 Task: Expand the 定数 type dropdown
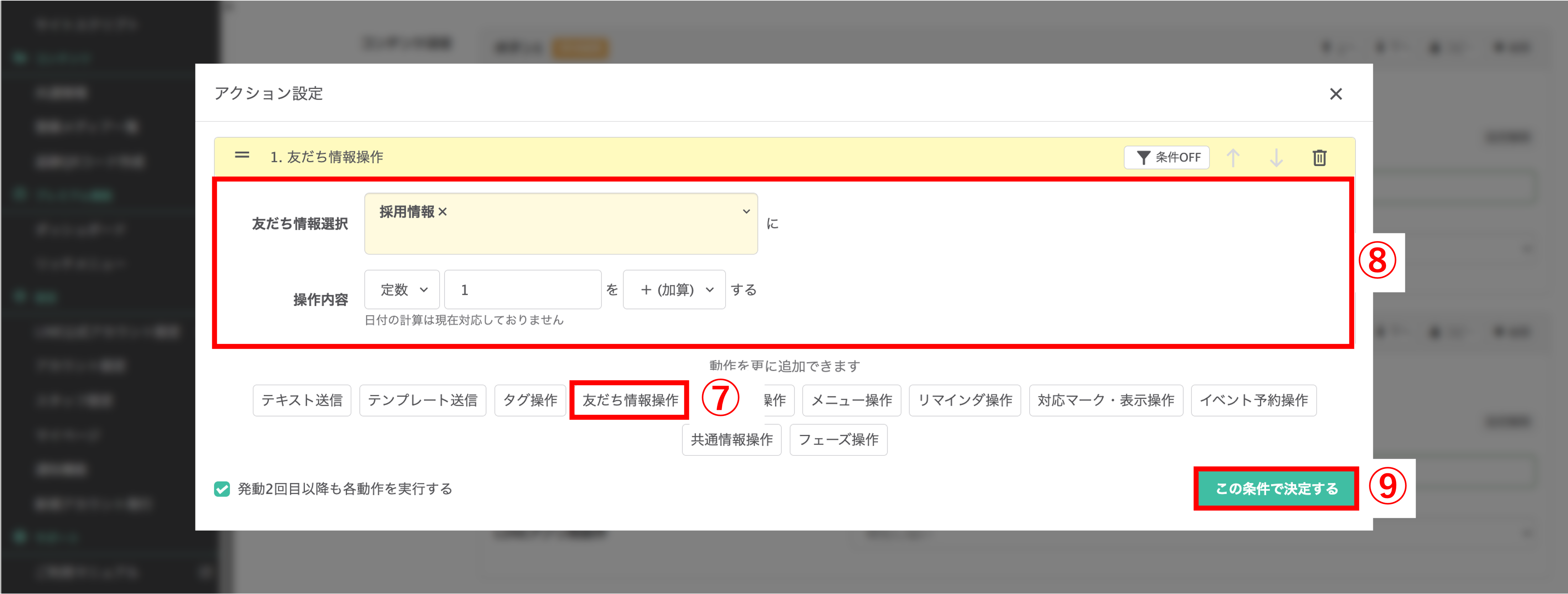pos(402,290)
